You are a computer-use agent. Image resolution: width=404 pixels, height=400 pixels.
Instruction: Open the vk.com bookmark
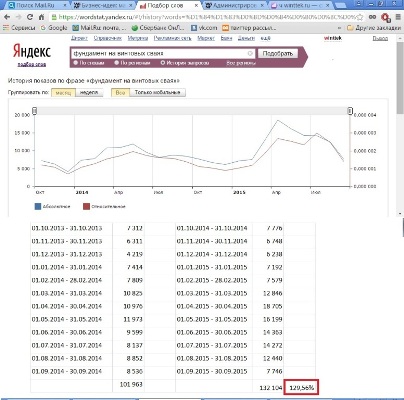point(204,28)
